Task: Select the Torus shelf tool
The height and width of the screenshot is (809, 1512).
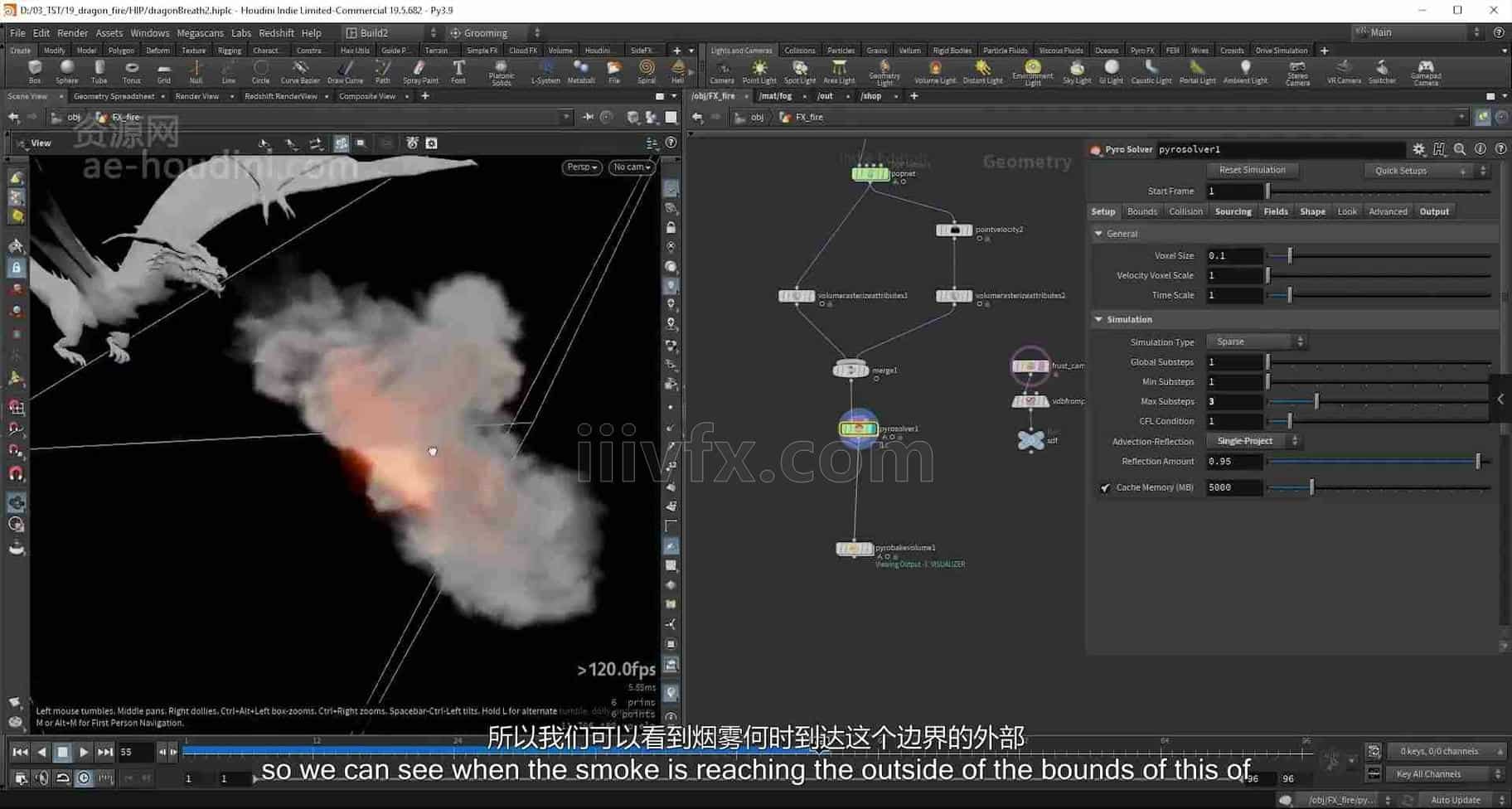Action: click(x=131, y=71)
